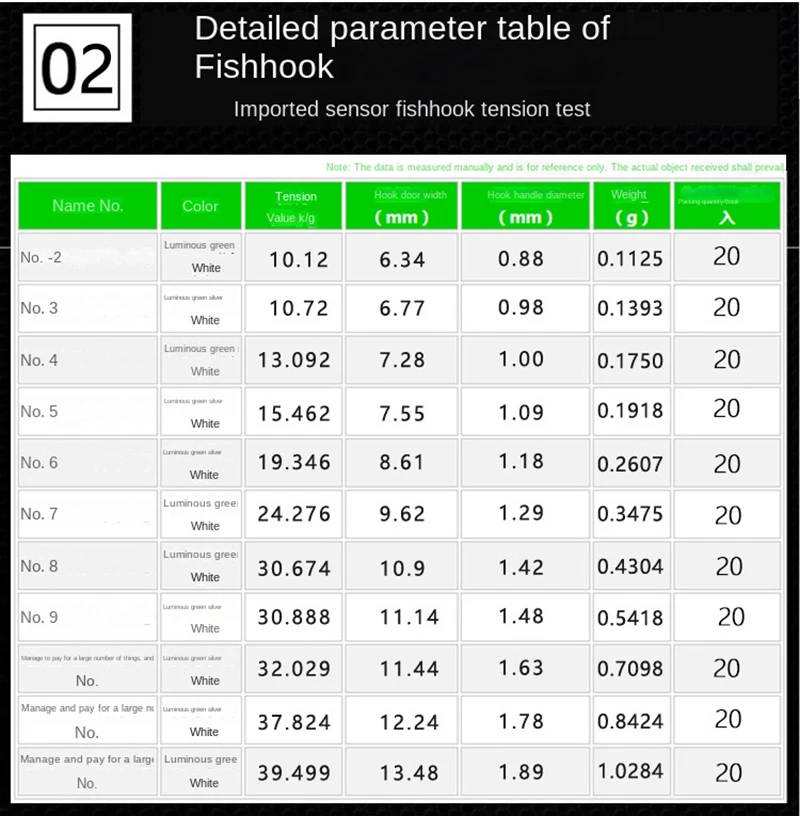Click the tension value 13.092 cell
This screenshot has width=800, height=816.
tap(293, 360)
